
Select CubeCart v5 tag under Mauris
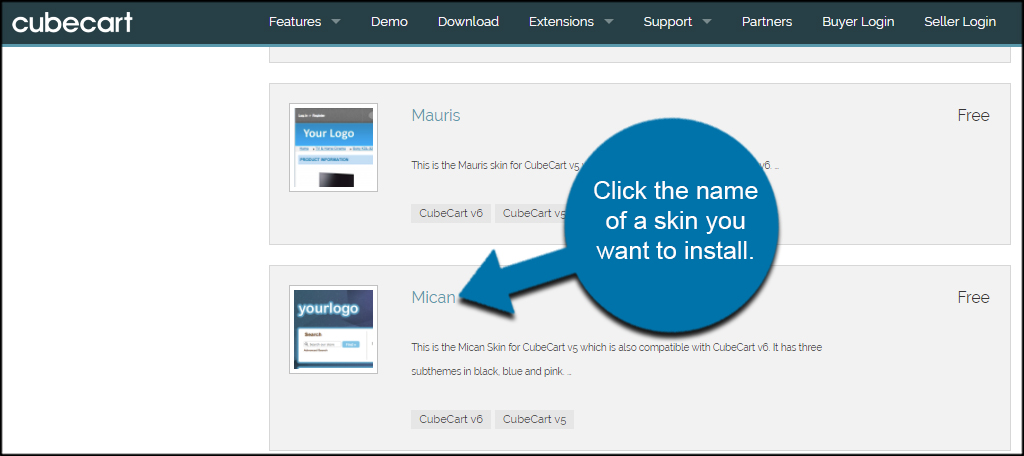(530, 214)
